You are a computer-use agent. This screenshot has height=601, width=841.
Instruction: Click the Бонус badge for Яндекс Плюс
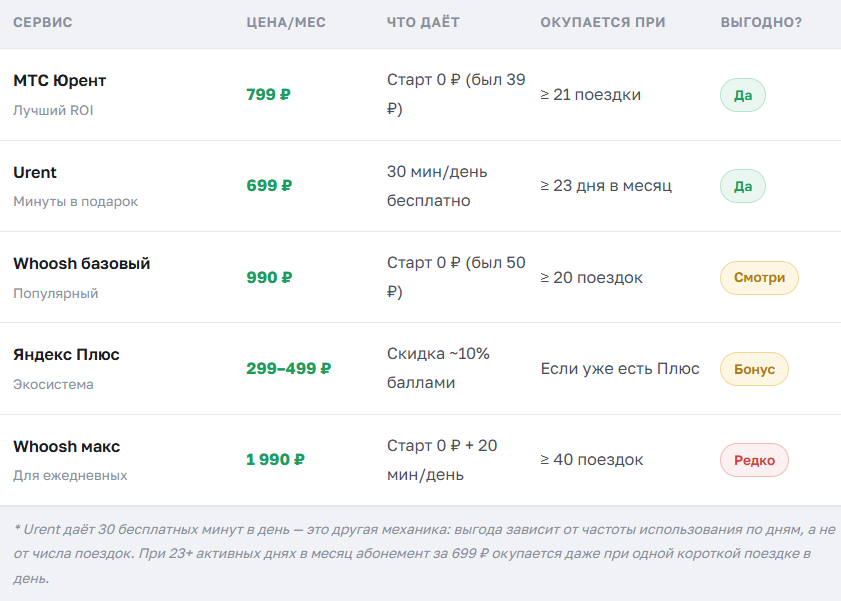coord(754,369)
